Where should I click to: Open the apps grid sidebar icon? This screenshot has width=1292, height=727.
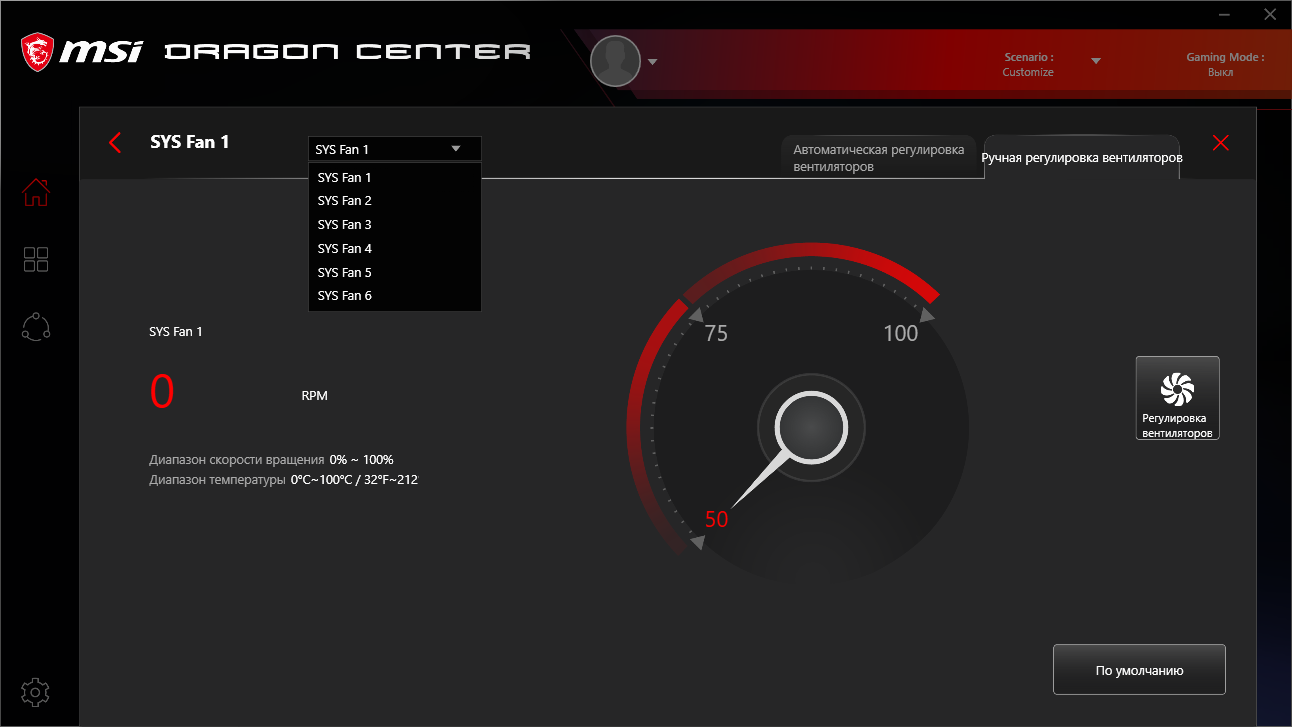[36, 260]
